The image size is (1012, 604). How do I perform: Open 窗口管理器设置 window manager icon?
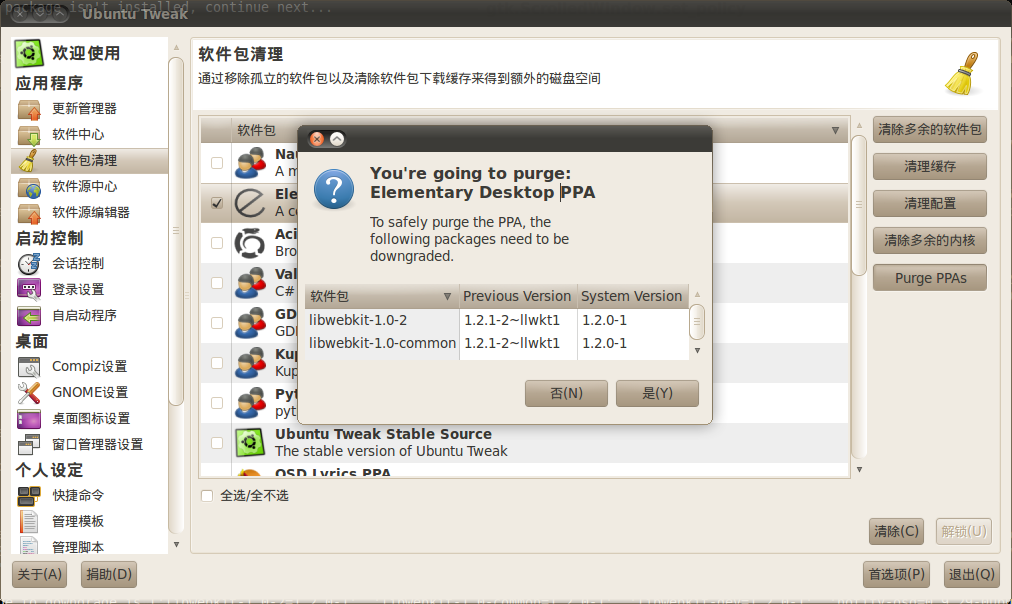click(x=29, y=444)
